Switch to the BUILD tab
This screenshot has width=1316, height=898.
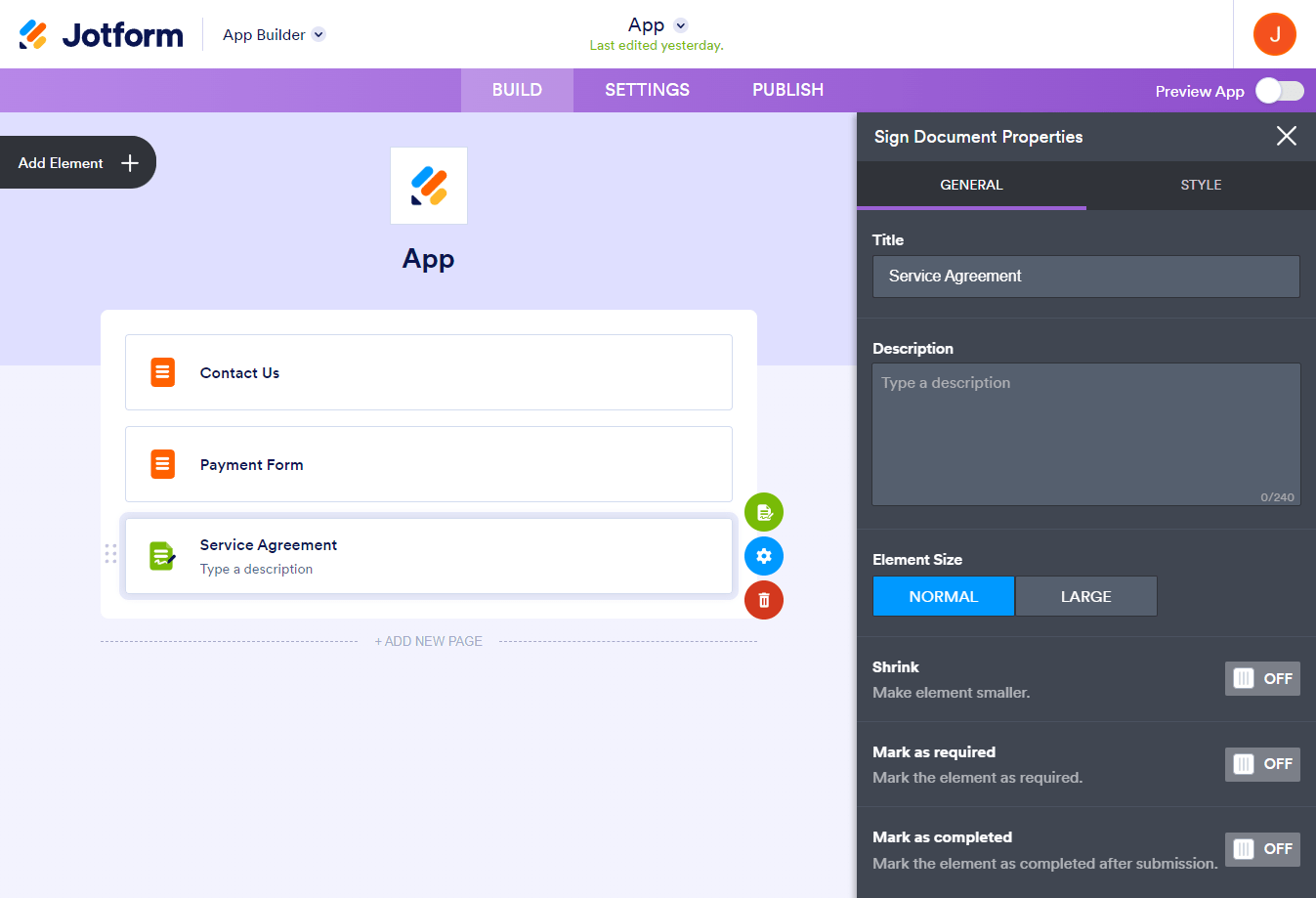(517, 90)
